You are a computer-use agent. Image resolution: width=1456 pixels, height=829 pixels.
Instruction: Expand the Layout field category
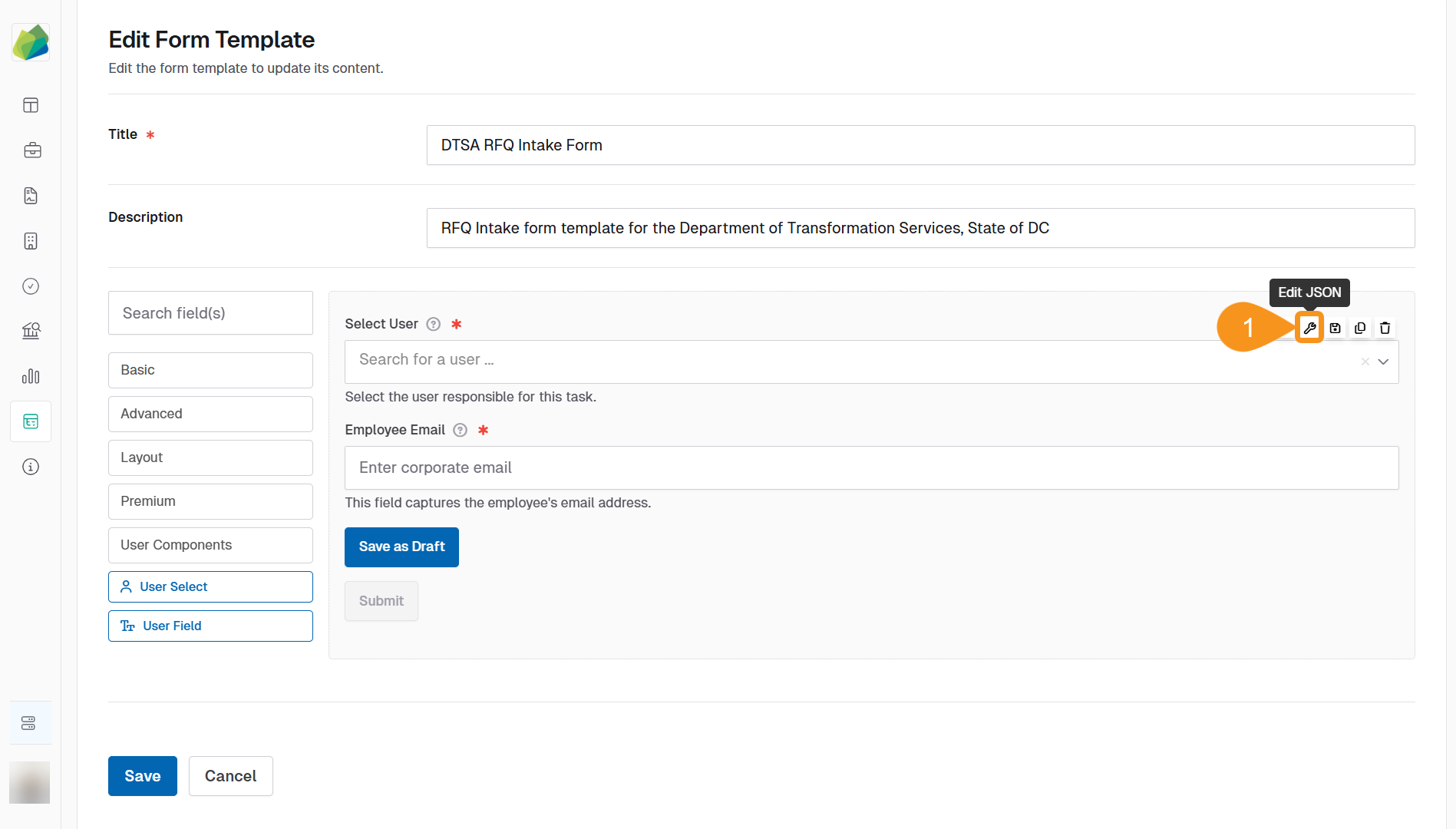click(210, 457)
